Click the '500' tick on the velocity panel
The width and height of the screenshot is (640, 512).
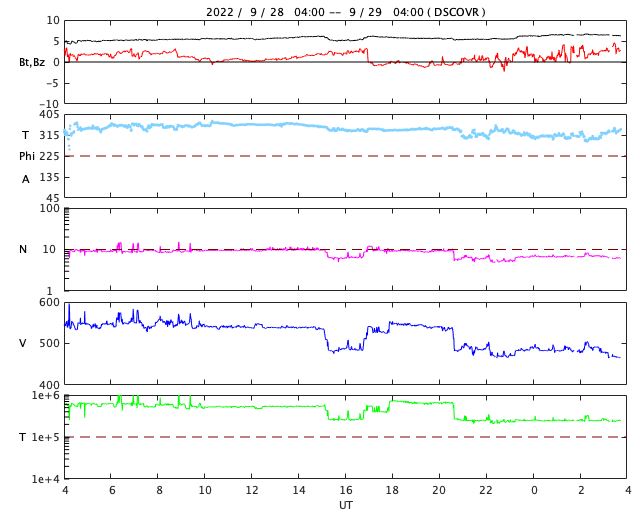point(49,343)
